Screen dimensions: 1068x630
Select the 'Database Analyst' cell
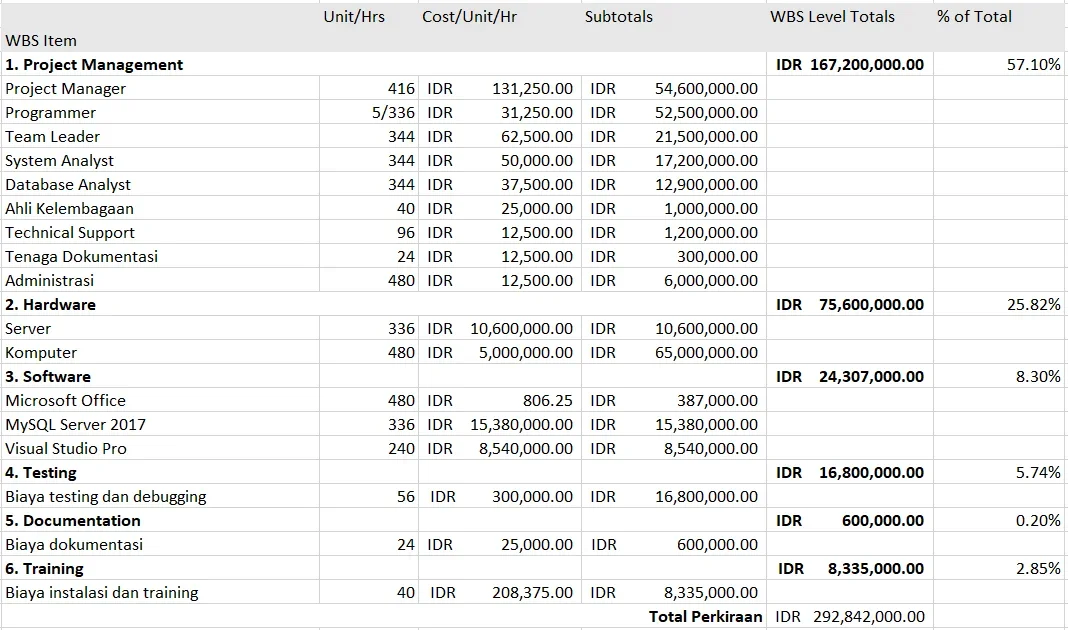67,185
